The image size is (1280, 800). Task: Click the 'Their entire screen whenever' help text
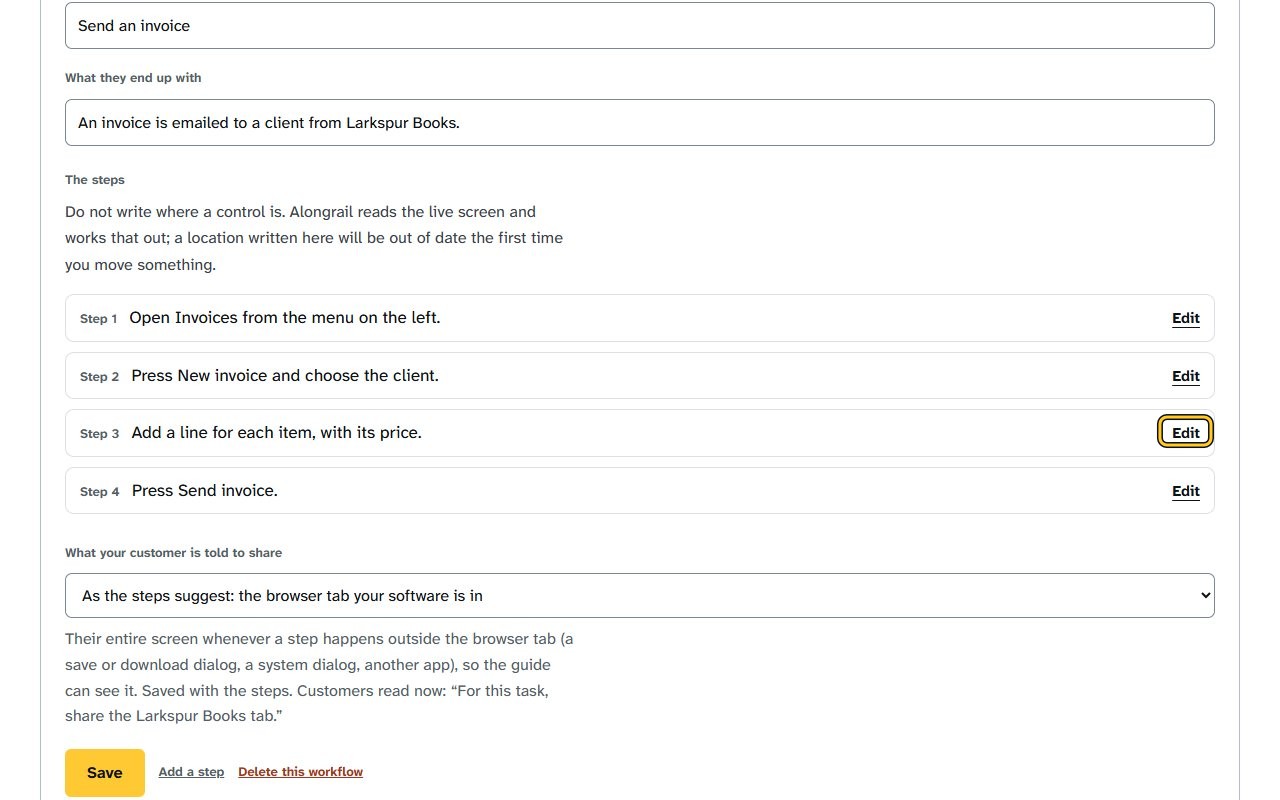(319, 678)
